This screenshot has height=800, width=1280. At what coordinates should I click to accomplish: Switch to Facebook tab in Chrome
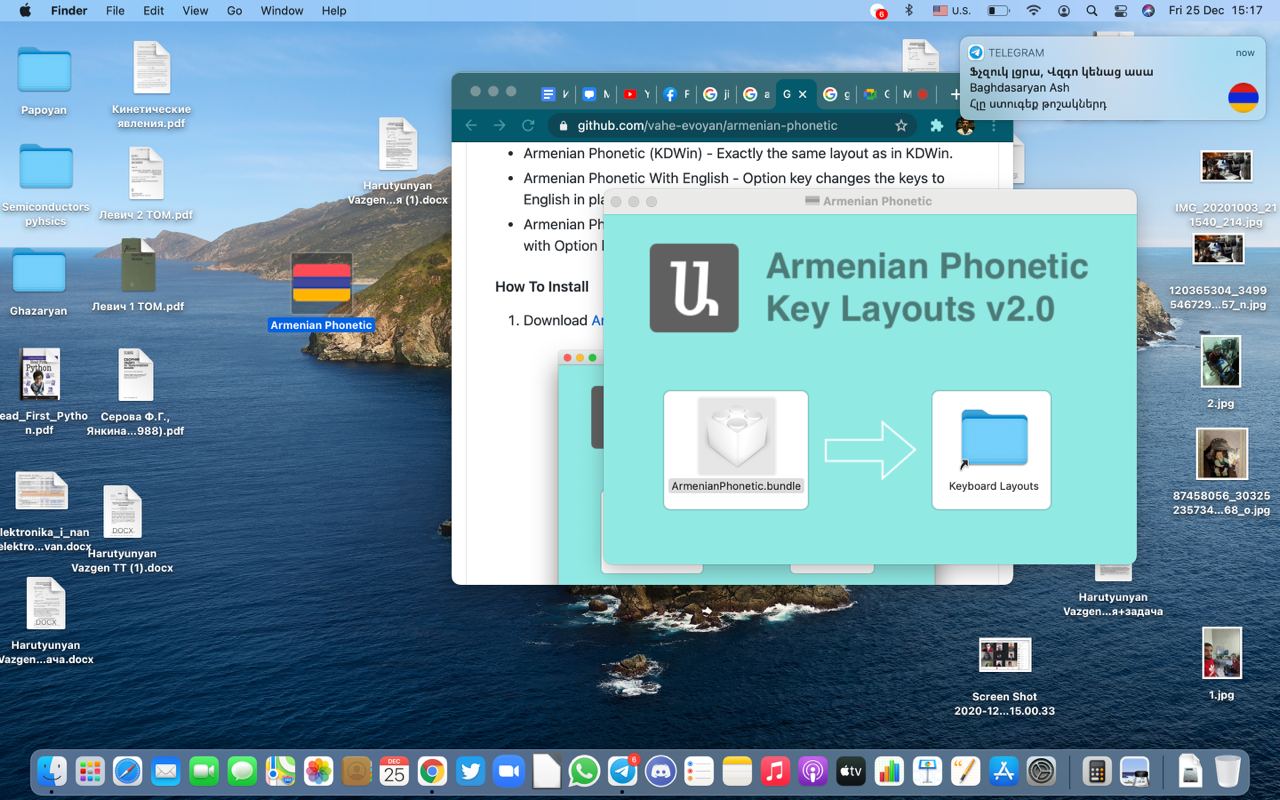[676, 94]
